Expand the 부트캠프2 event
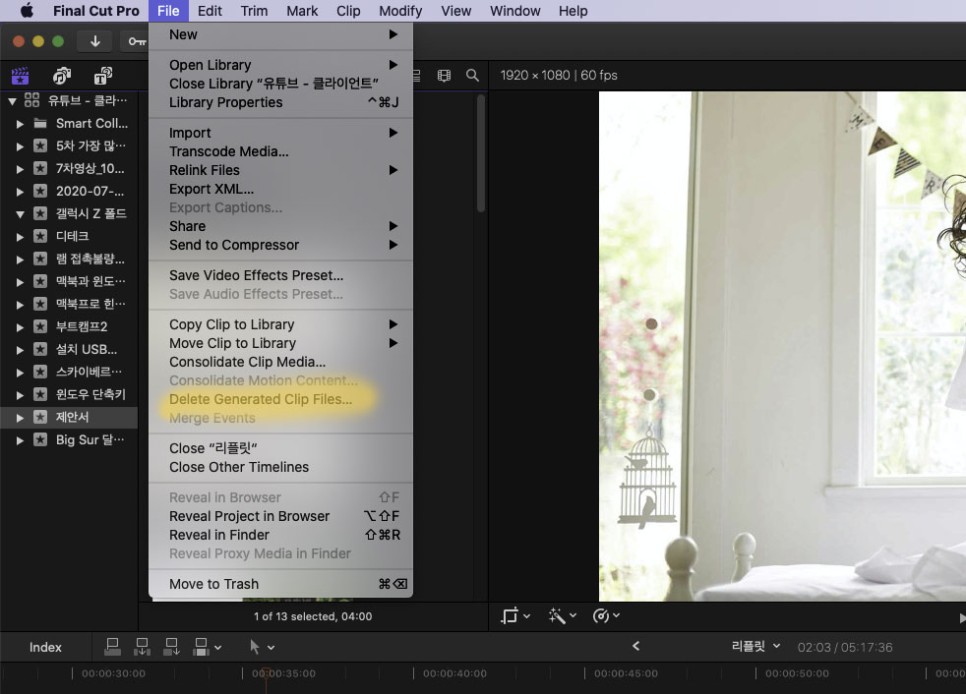The width and height of the screenshot is (966, 694). 20,327
